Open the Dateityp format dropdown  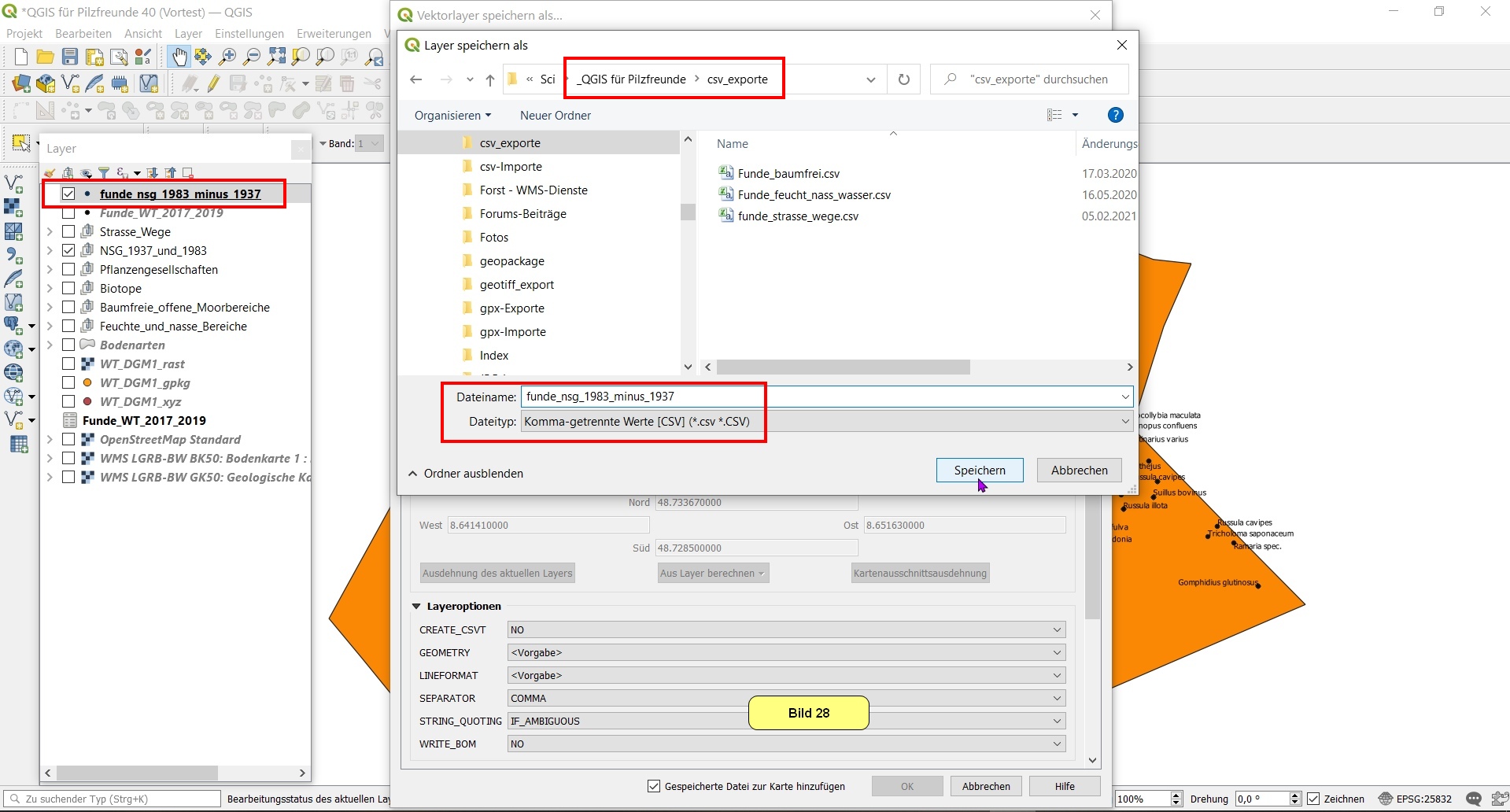coord(1124,422)
